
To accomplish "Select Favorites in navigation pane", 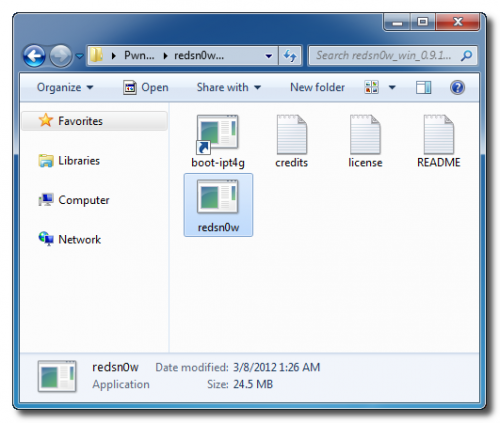I will [x=94, y=121].
